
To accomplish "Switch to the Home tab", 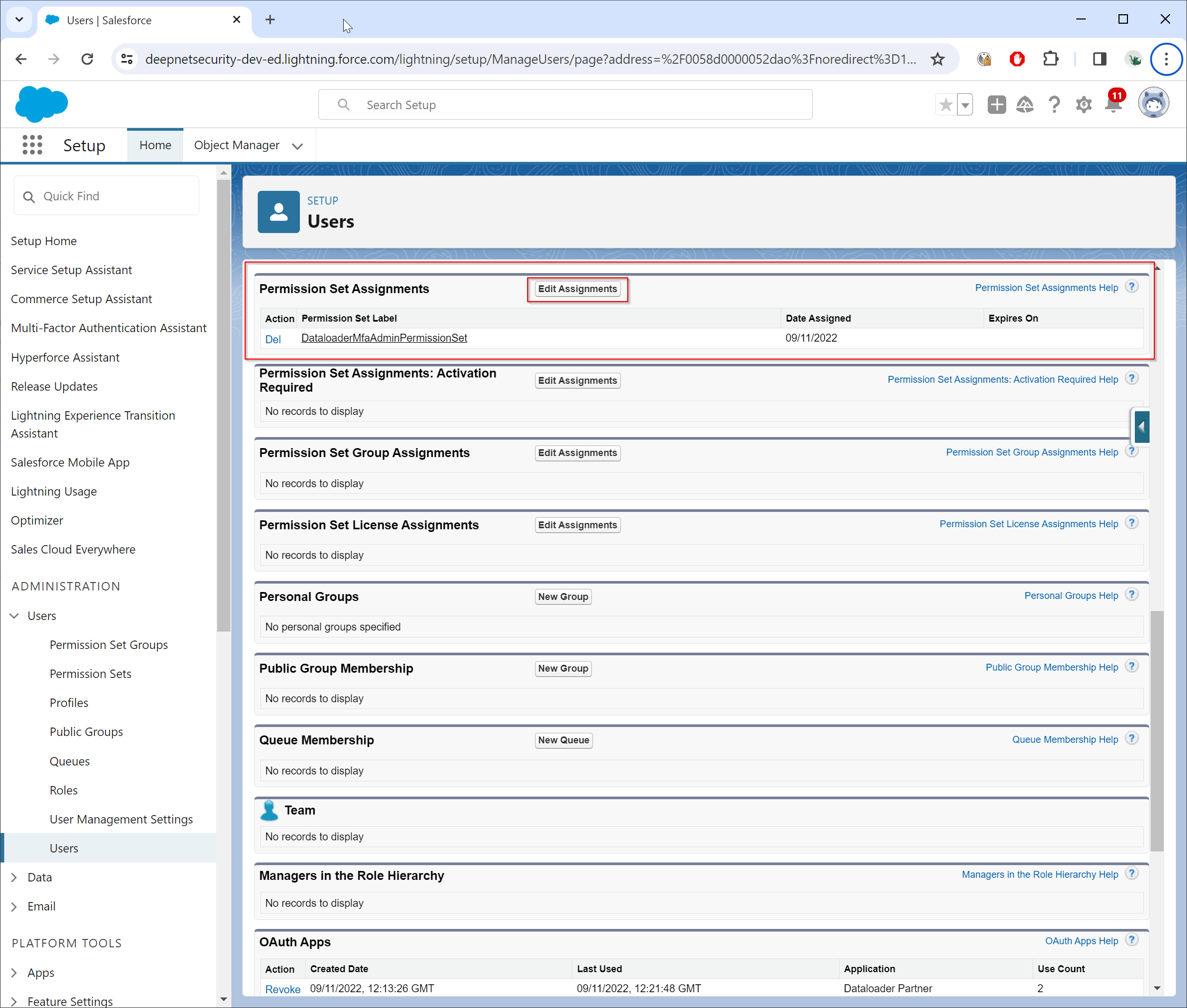I will 155,145.
